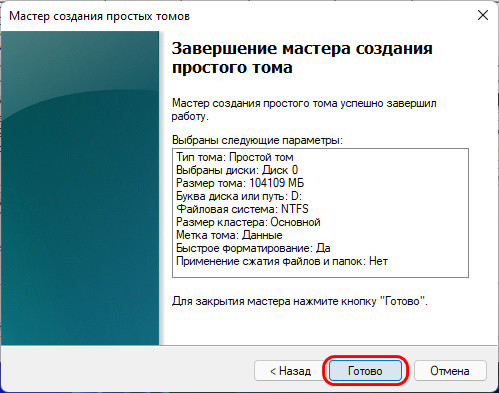Click the text 'Мастер создания простого тома успешно завершил работу'
The width and height of the screenshot is (499, 393).
click(304, 110)
